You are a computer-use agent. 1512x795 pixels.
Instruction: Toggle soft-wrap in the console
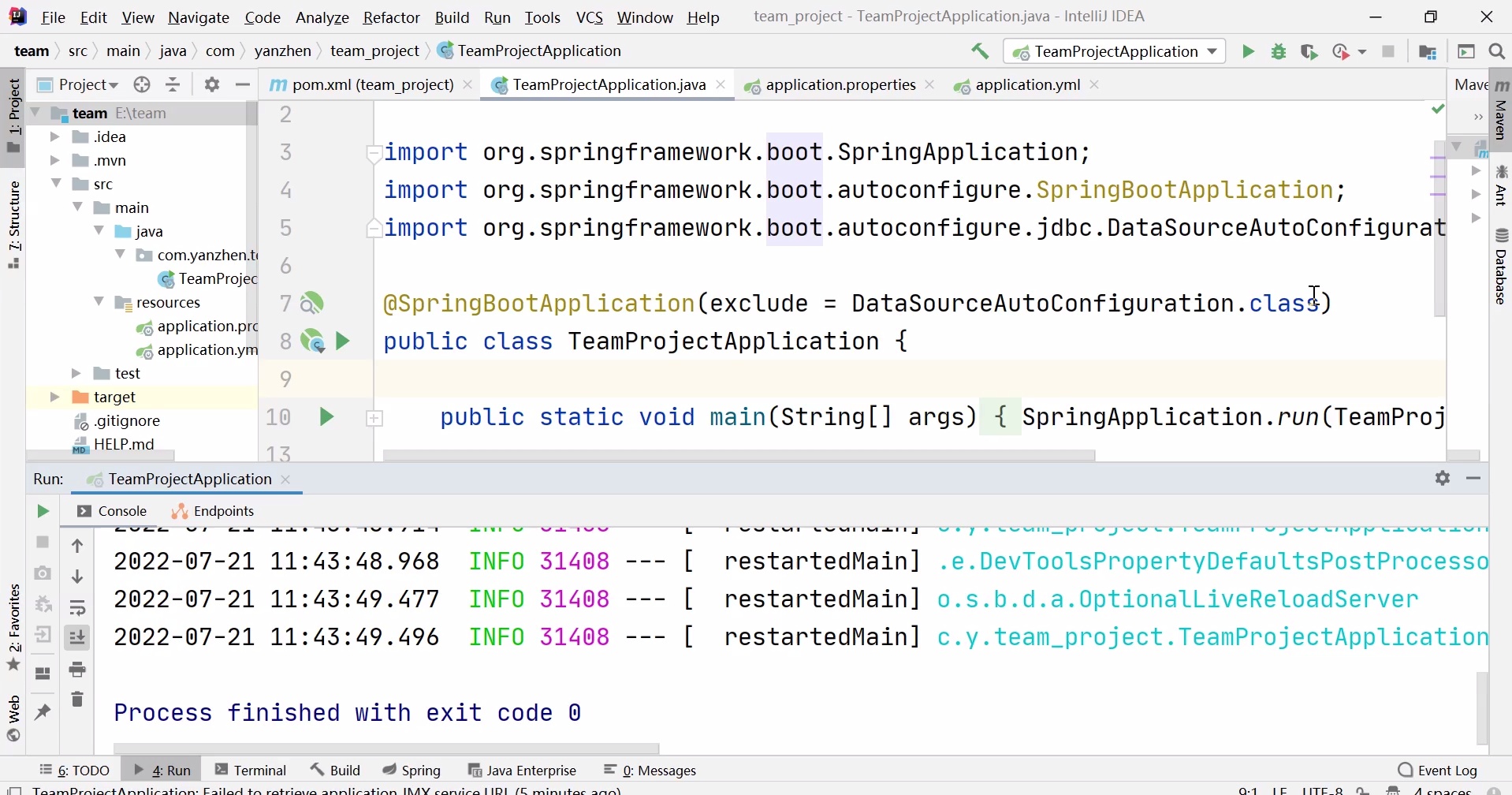[x=77, y=607]
